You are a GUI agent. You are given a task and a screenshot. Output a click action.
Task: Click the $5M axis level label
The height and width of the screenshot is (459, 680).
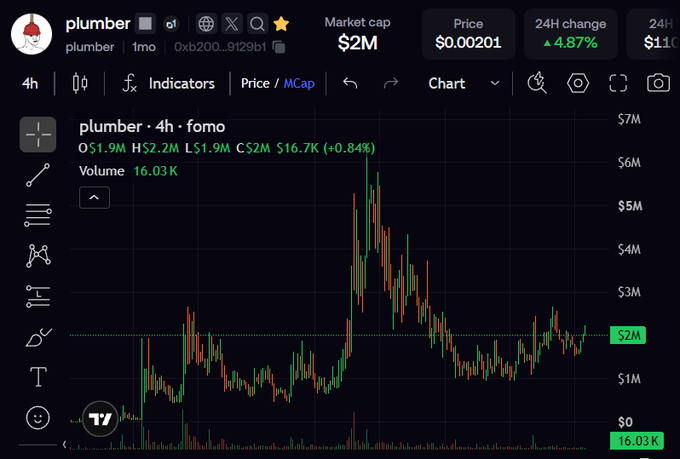point(630,206)
